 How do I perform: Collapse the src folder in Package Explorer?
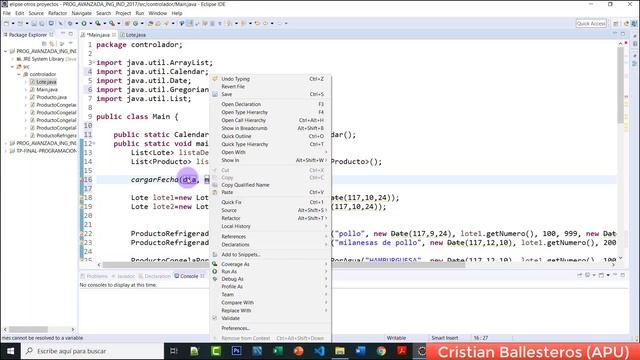click(x=13, y=67)
